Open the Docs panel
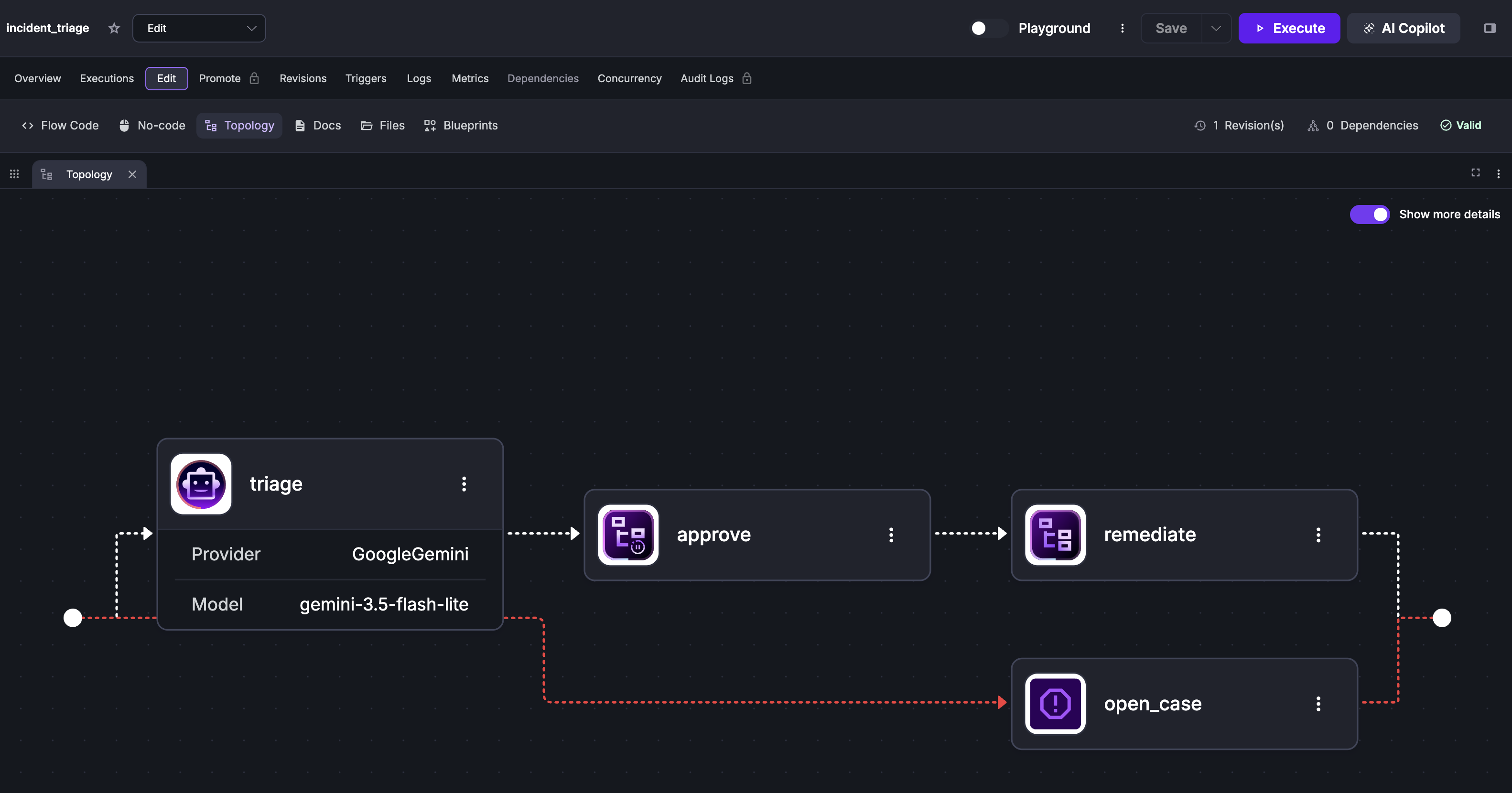 tap(317, 125)
